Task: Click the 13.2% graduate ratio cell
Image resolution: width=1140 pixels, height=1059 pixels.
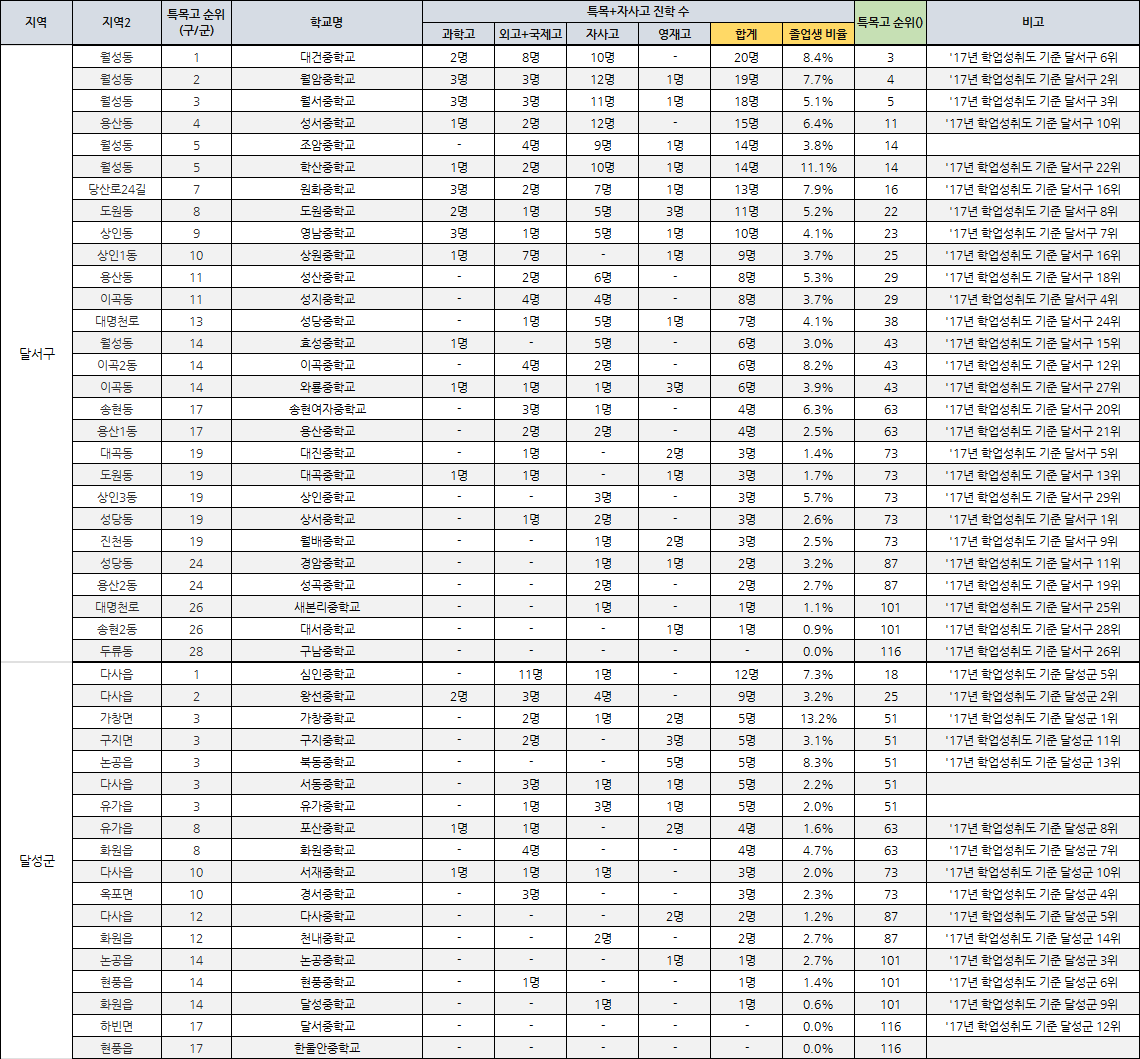Action: click(818, 718)
